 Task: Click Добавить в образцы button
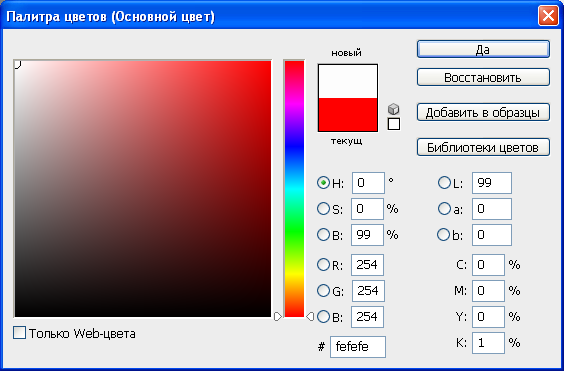pos(483,112)
